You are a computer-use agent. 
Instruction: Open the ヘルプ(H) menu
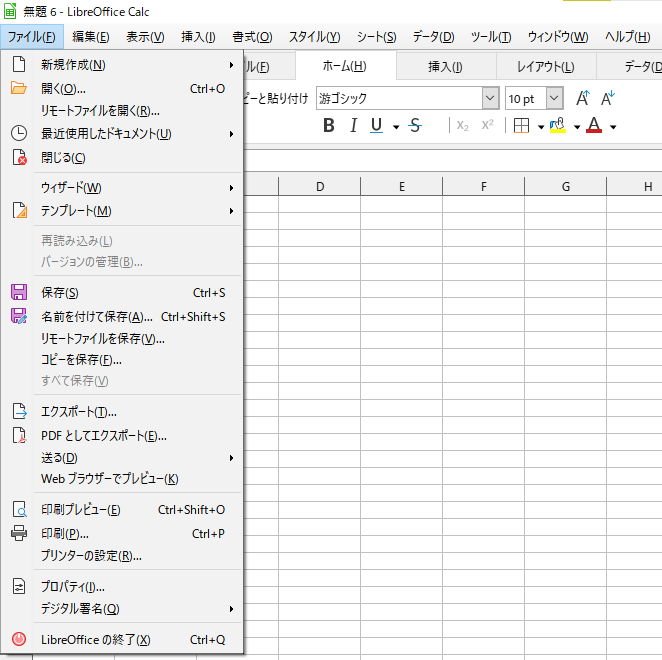pos(627,37)
